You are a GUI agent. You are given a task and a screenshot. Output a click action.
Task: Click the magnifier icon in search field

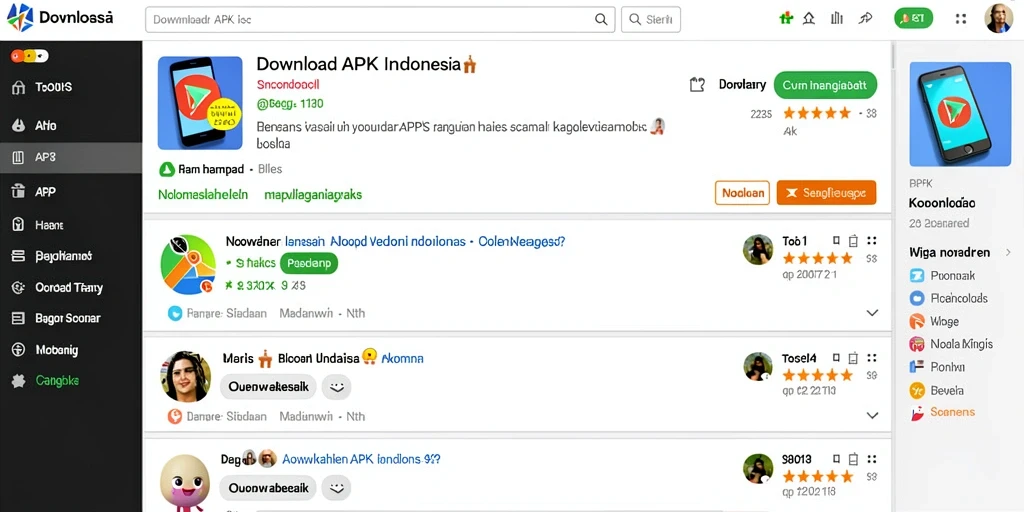601,20
